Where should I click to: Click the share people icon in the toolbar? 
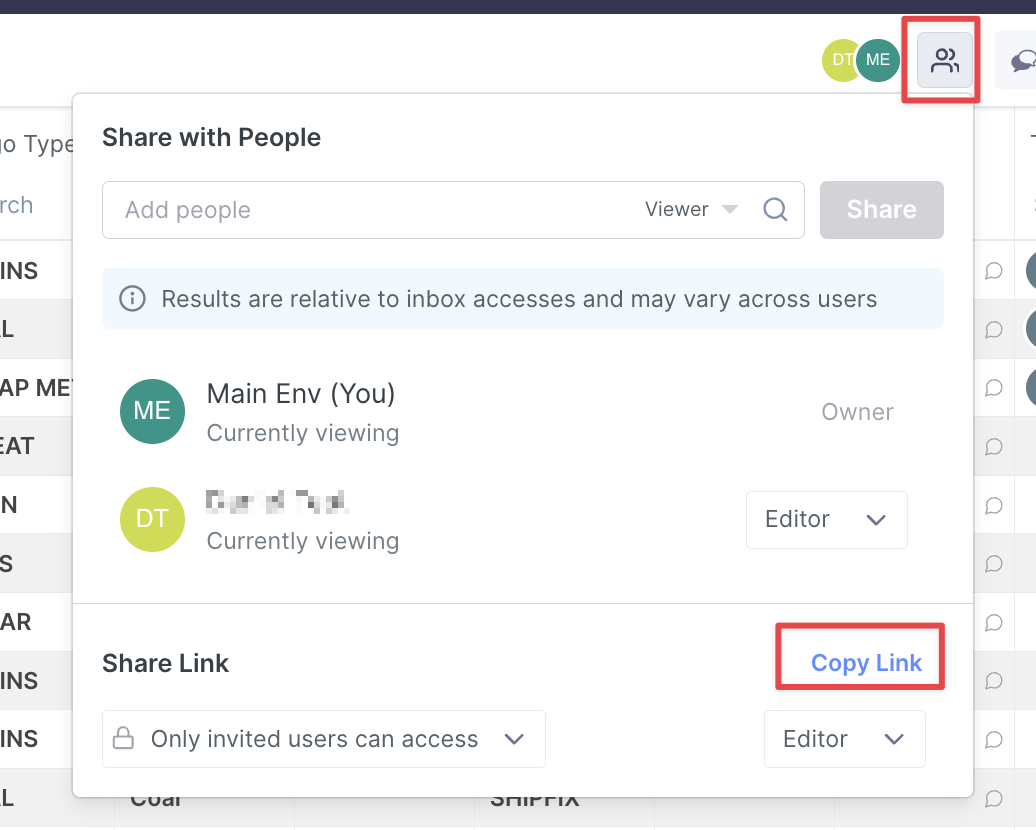(944, 61)
